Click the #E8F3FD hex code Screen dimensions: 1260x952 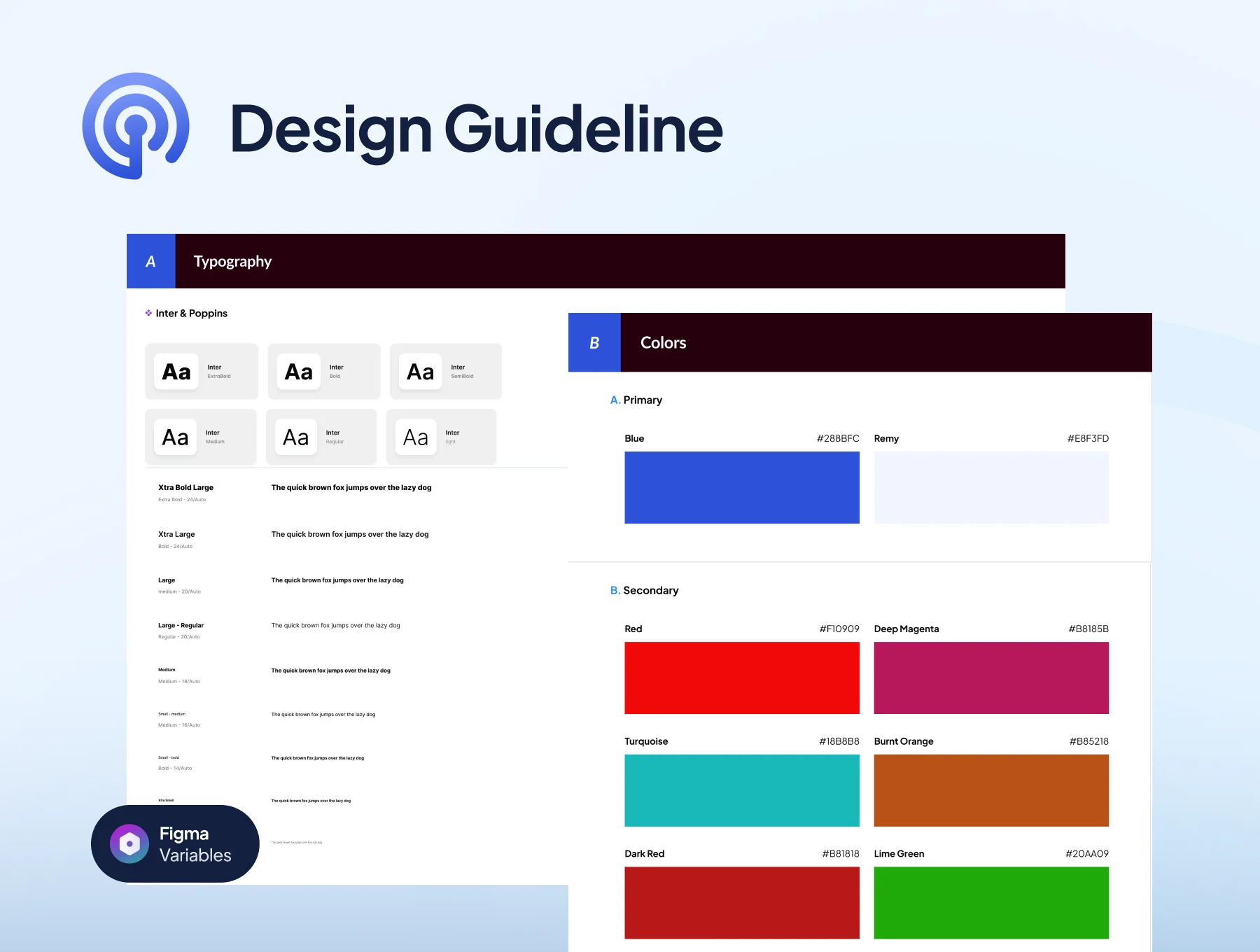click(x=1088, y=438)
